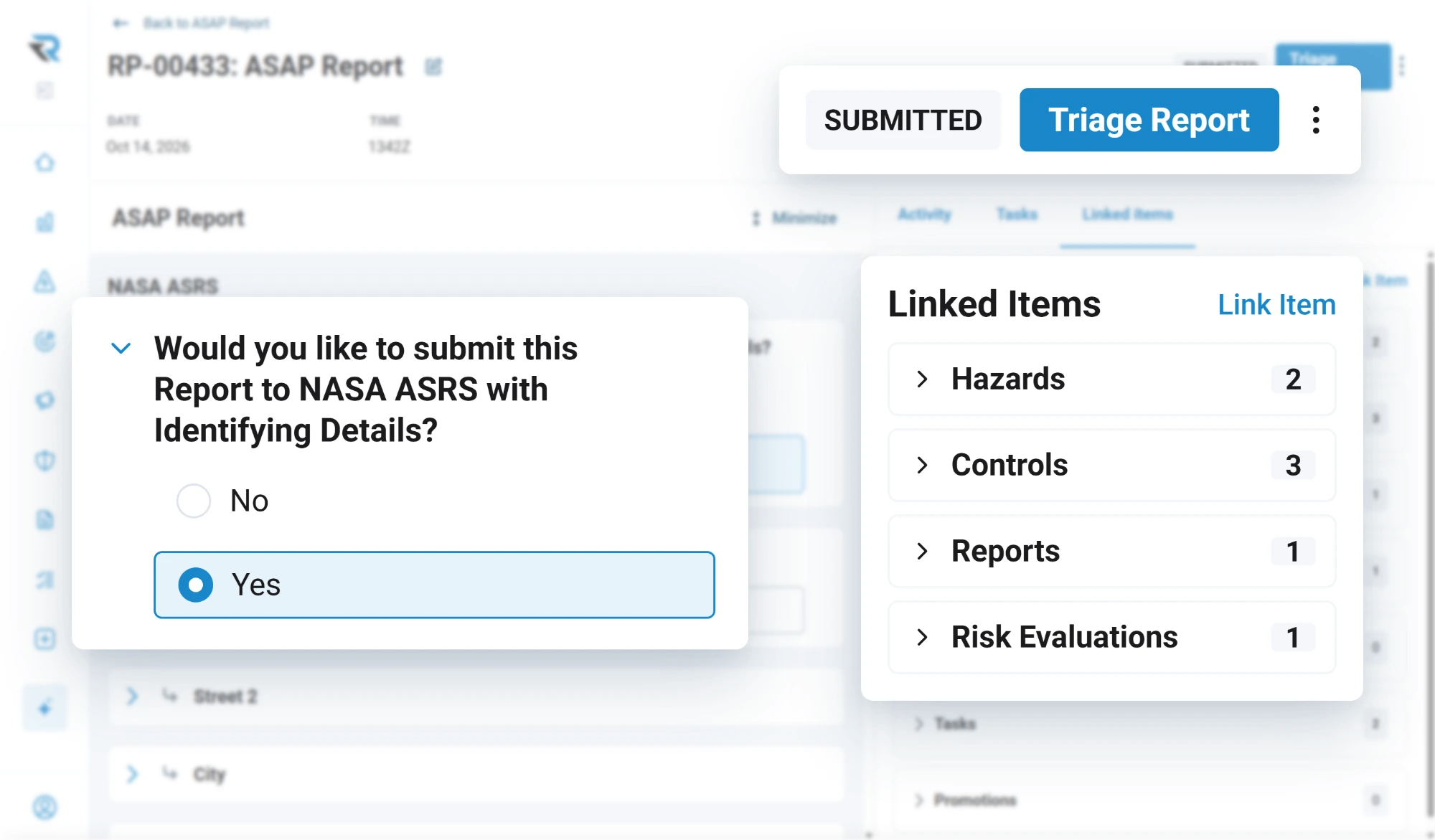Click the Triage Report button
This screenshot has width=1435, height=840.
click(x=1149, y=120)
